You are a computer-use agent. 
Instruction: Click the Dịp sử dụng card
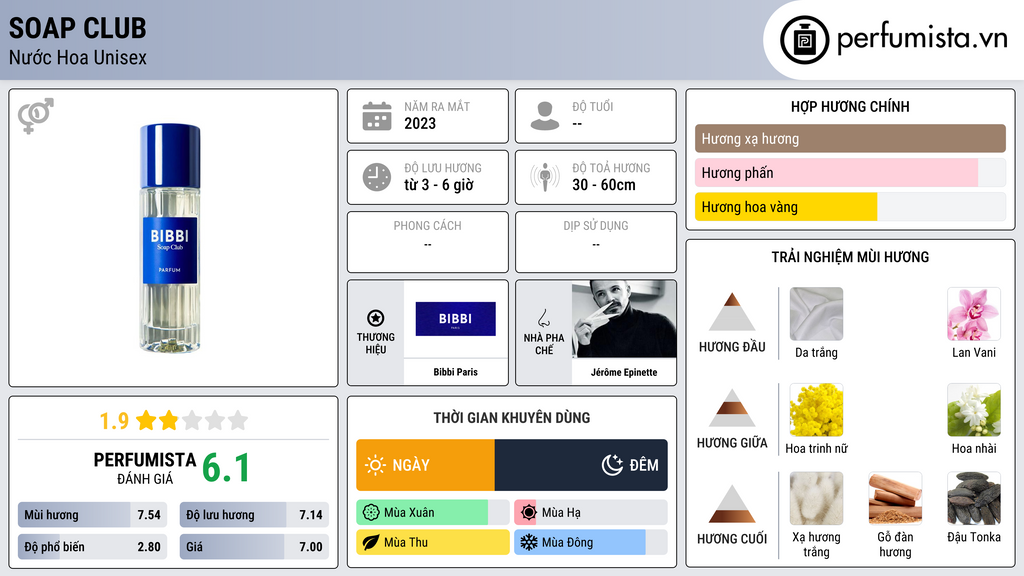596,242
